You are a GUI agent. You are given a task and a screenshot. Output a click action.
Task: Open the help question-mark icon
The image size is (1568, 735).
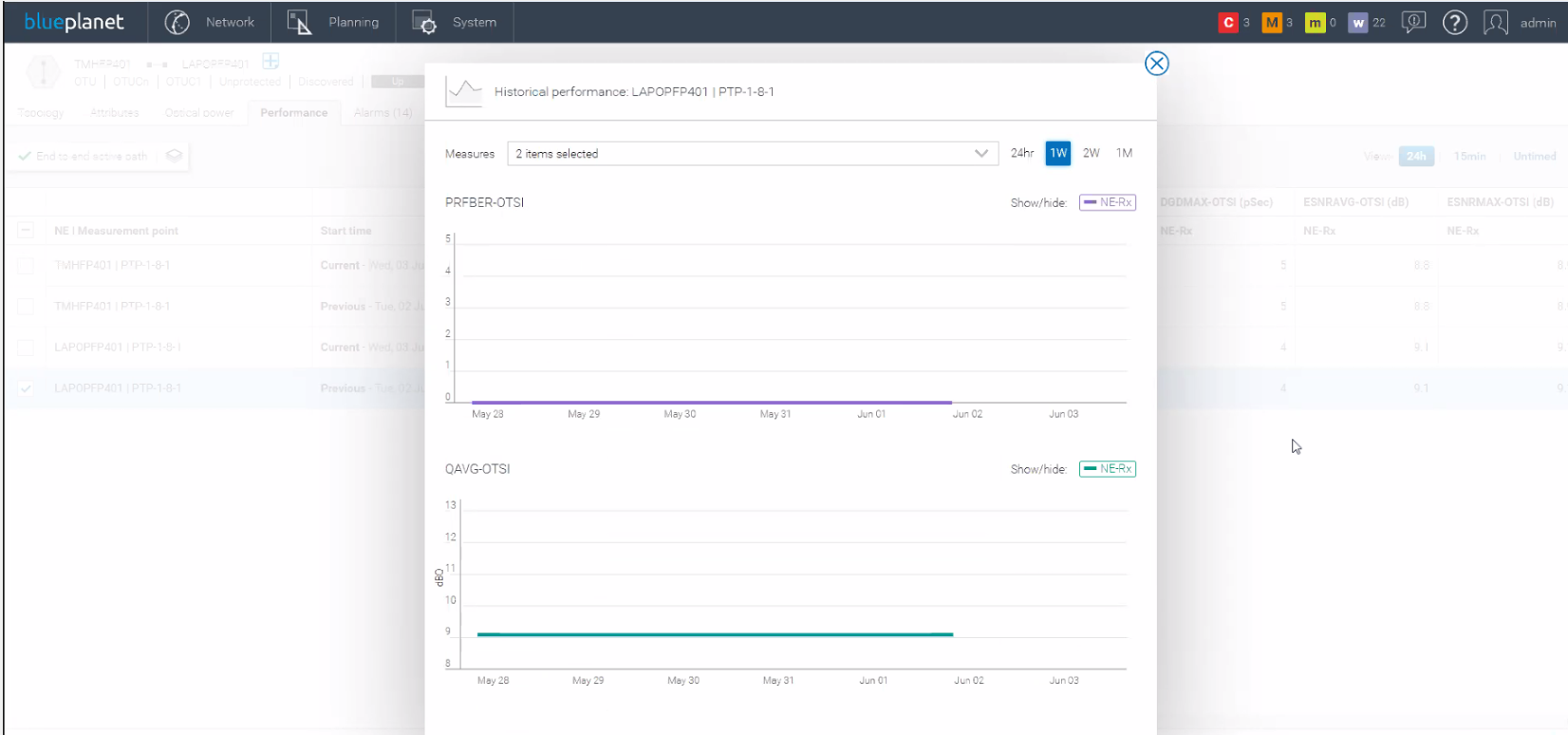click(x=1455, y=22)
